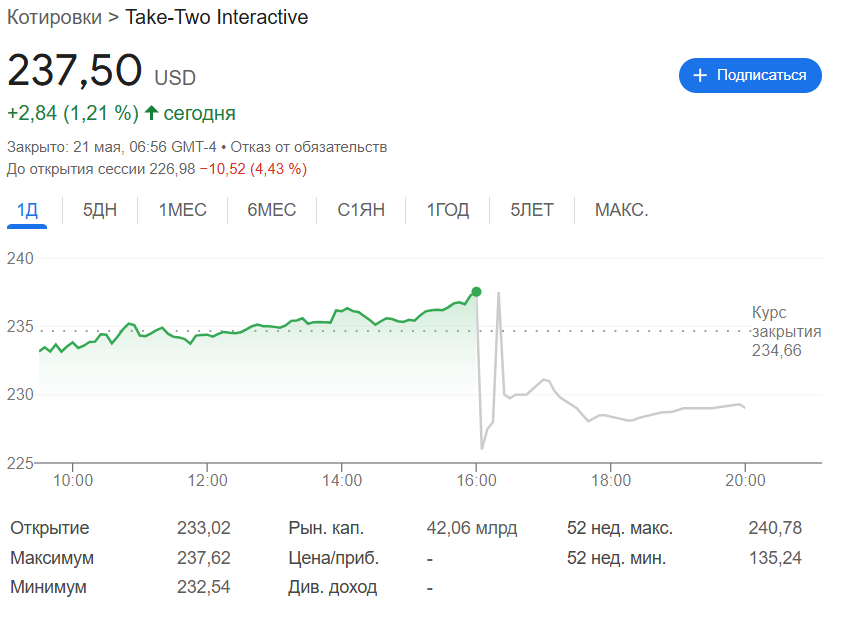Switch to the 5ДН time range tab
The width and height of the screenshot is (868, 622).
pos(100,210)
